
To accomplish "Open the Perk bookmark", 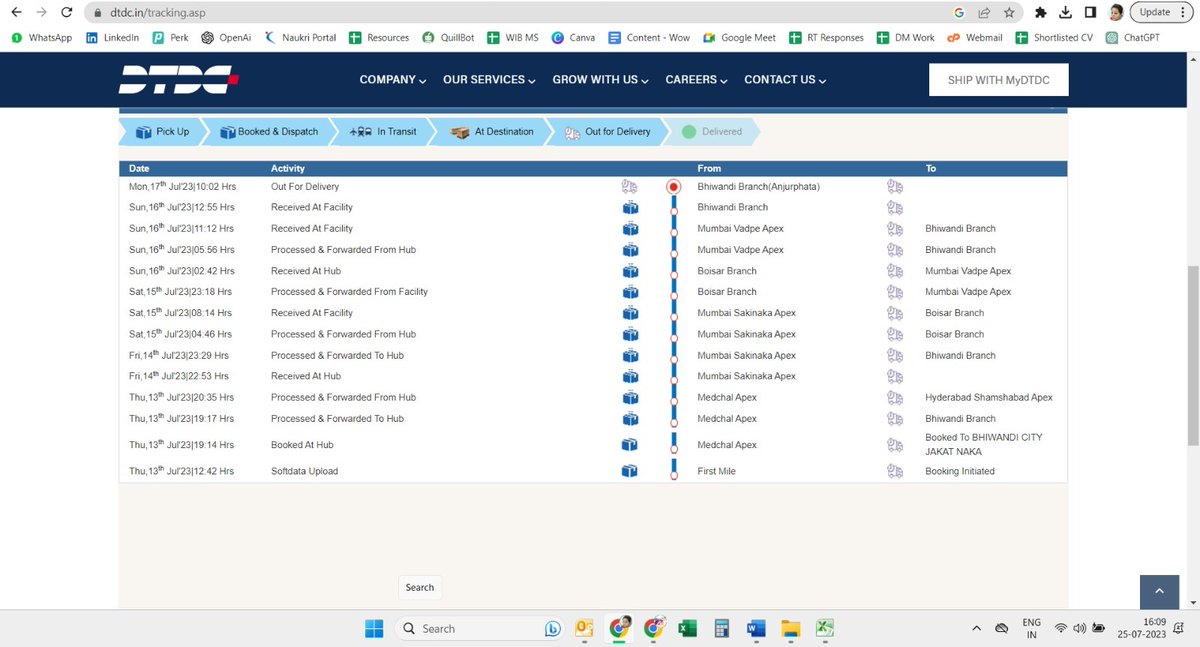I will click(172, 37).
